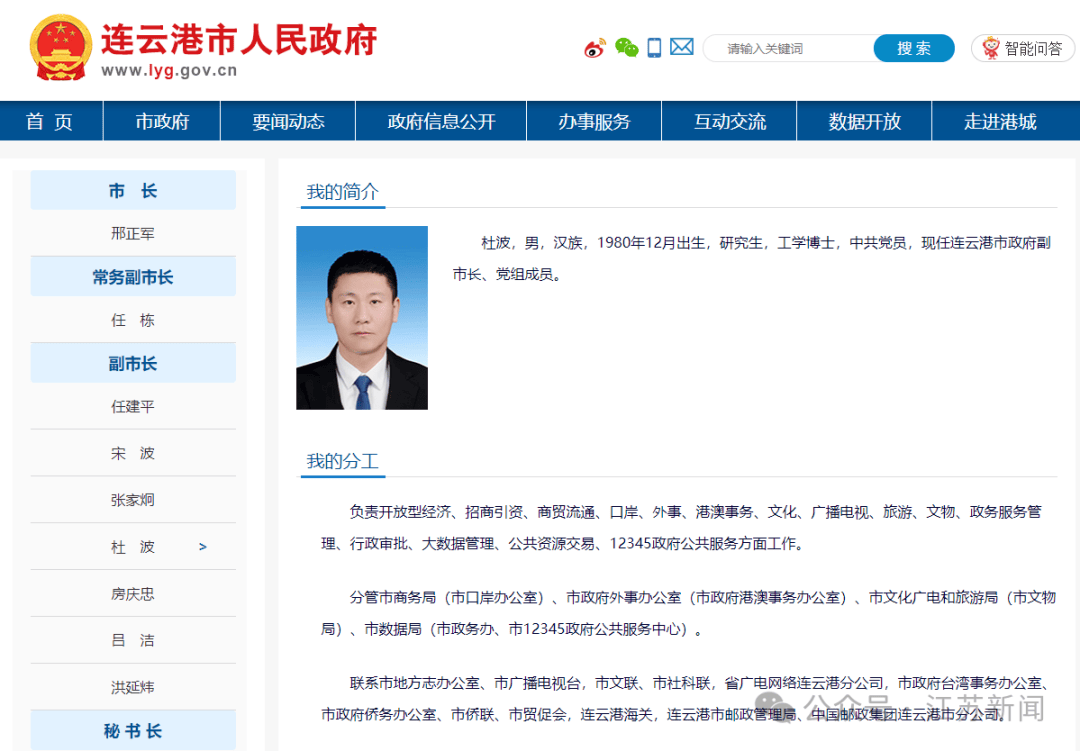This screenshot has width=1080, height=751.
Task: Select 洪延炜 in the sidebar
Action: 133,687
